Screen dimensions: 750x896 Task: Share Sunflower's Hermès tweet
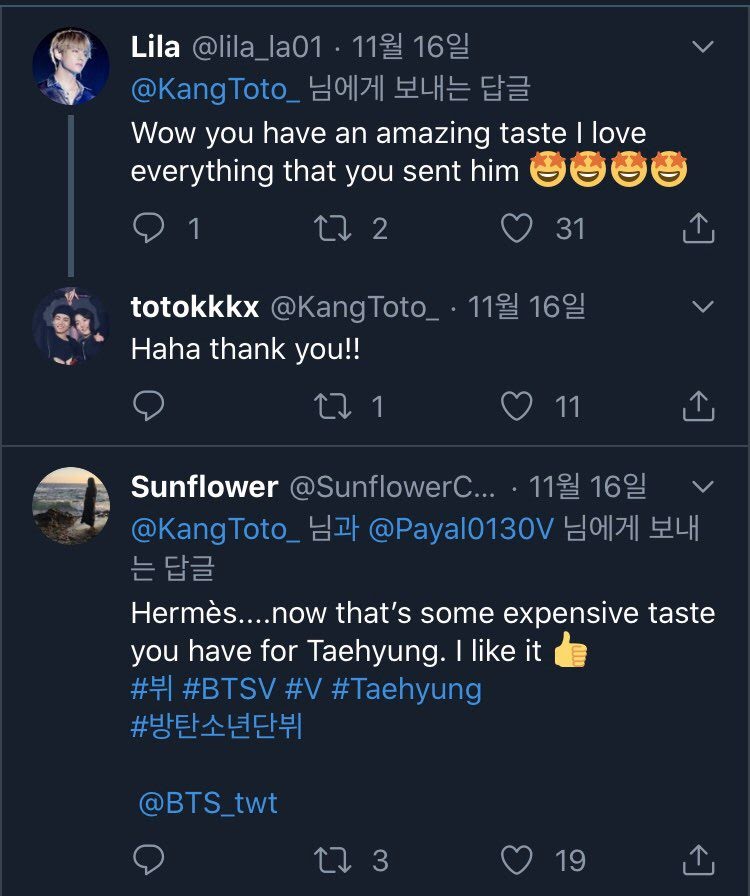pyautogui.click(x=697, y=860)
